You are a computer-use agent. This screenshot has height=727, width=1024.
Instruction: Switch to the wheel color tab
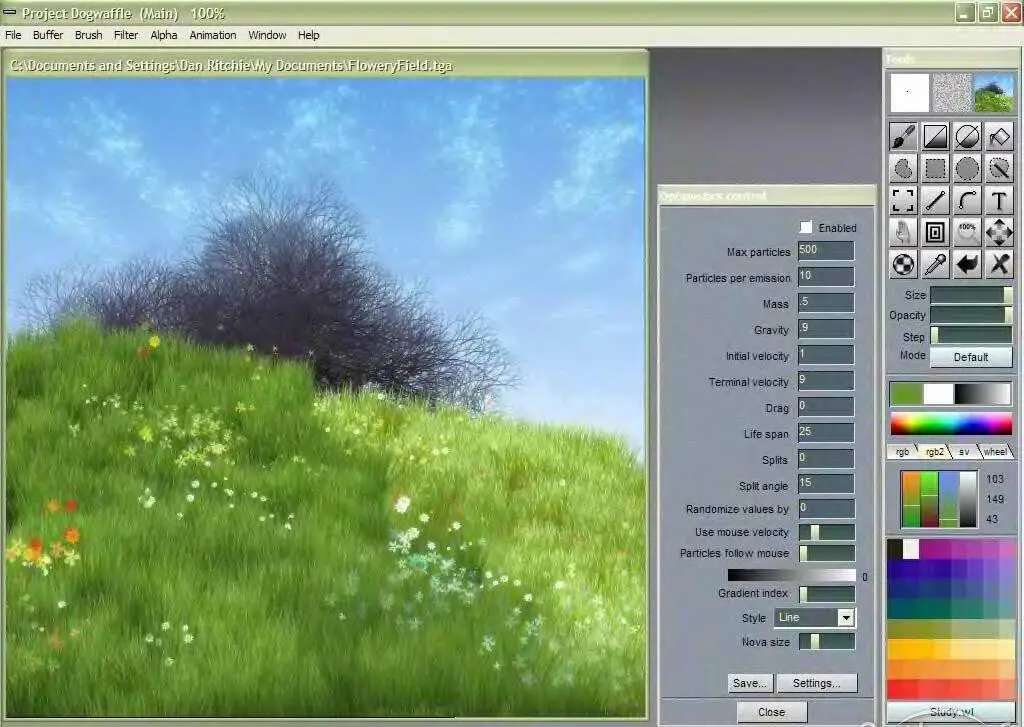point(995,451)
